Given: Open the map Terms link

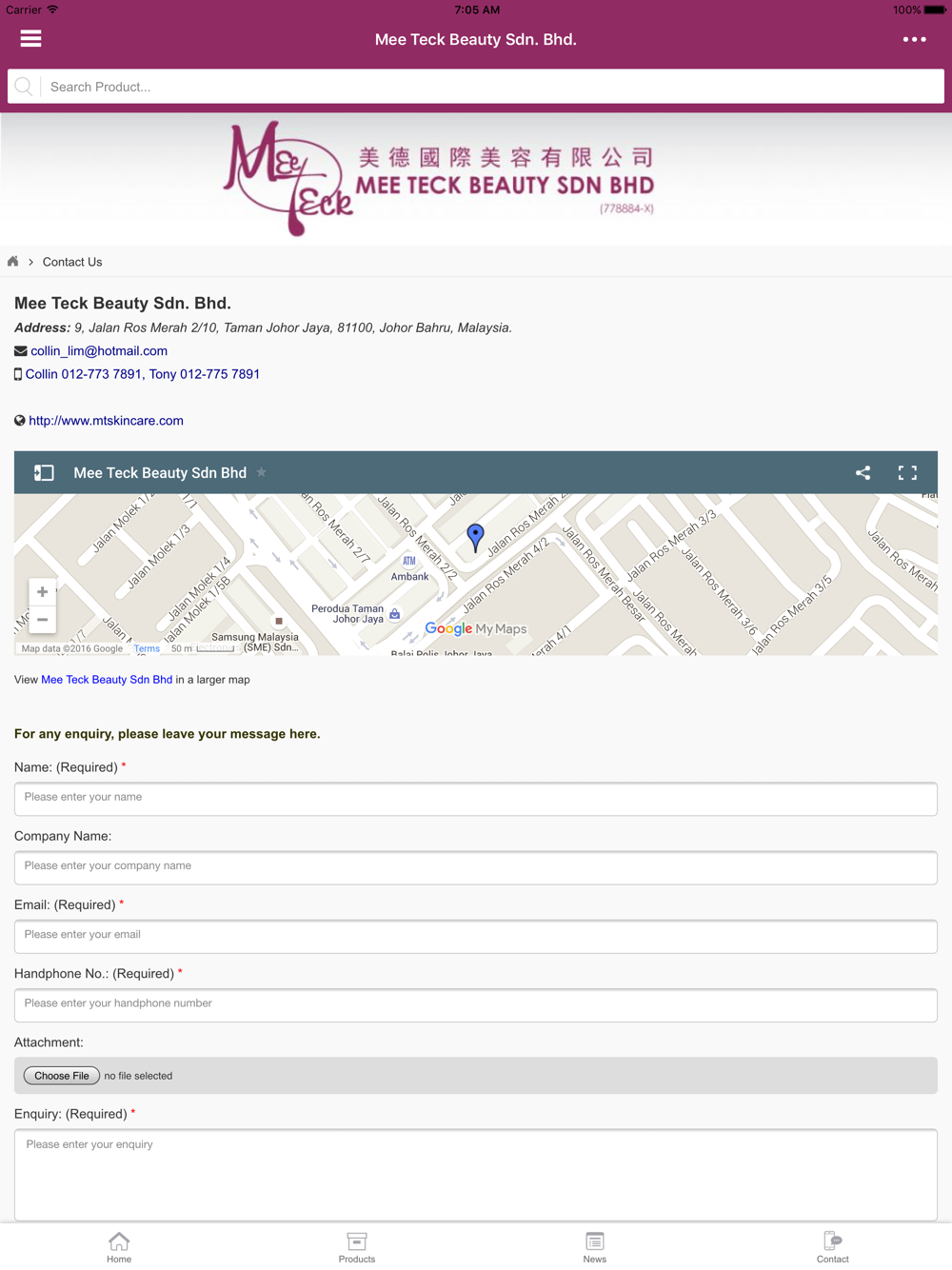Looking at the screenshot, I should click(147, 648).
